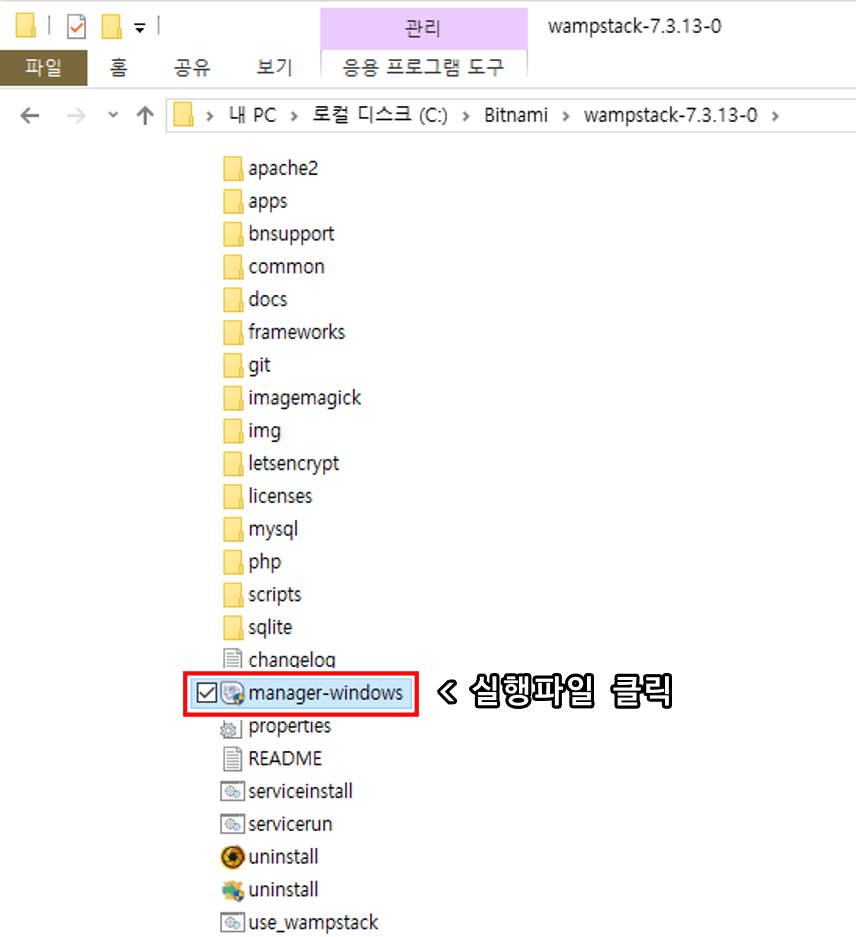Select the sqlite folder icon
The height and width of the screenshot is (937, 856).
click(233, 628)
